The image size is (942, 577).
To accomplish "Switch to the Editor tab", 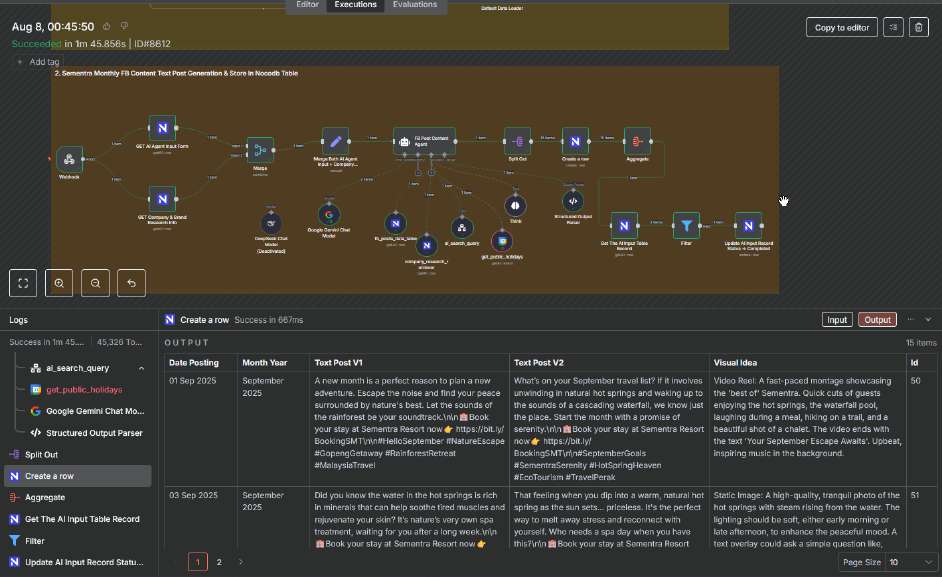I will (x=307, y=5).
